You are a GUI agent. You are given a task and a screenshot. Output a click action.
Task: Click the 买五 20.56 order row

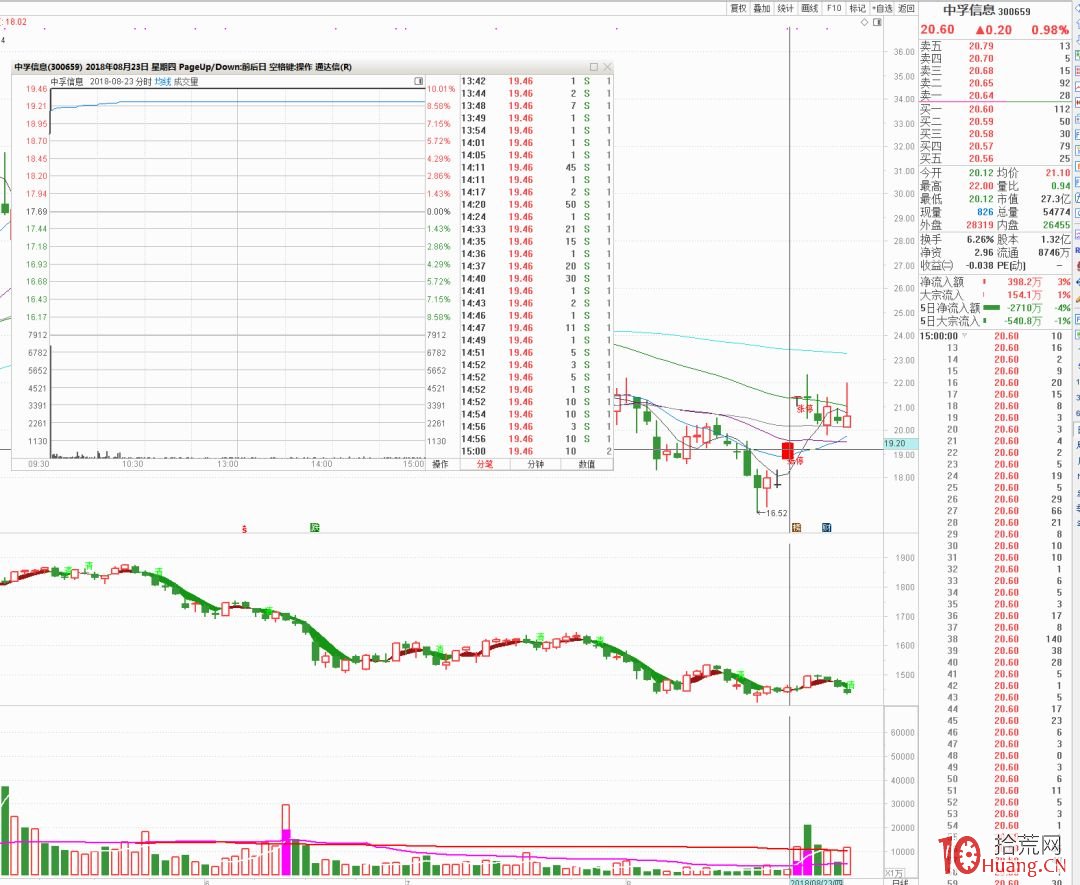(995, 158)
